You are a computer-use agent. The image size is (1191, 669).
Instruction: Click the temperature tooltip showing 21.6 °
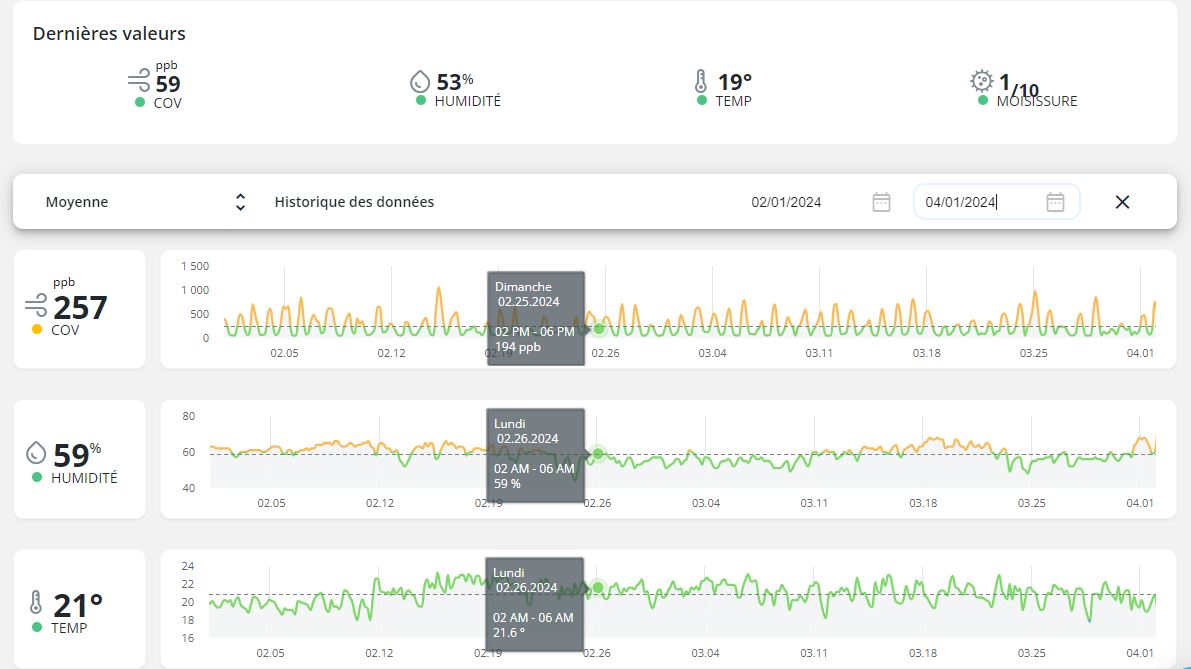coord(535,604)
